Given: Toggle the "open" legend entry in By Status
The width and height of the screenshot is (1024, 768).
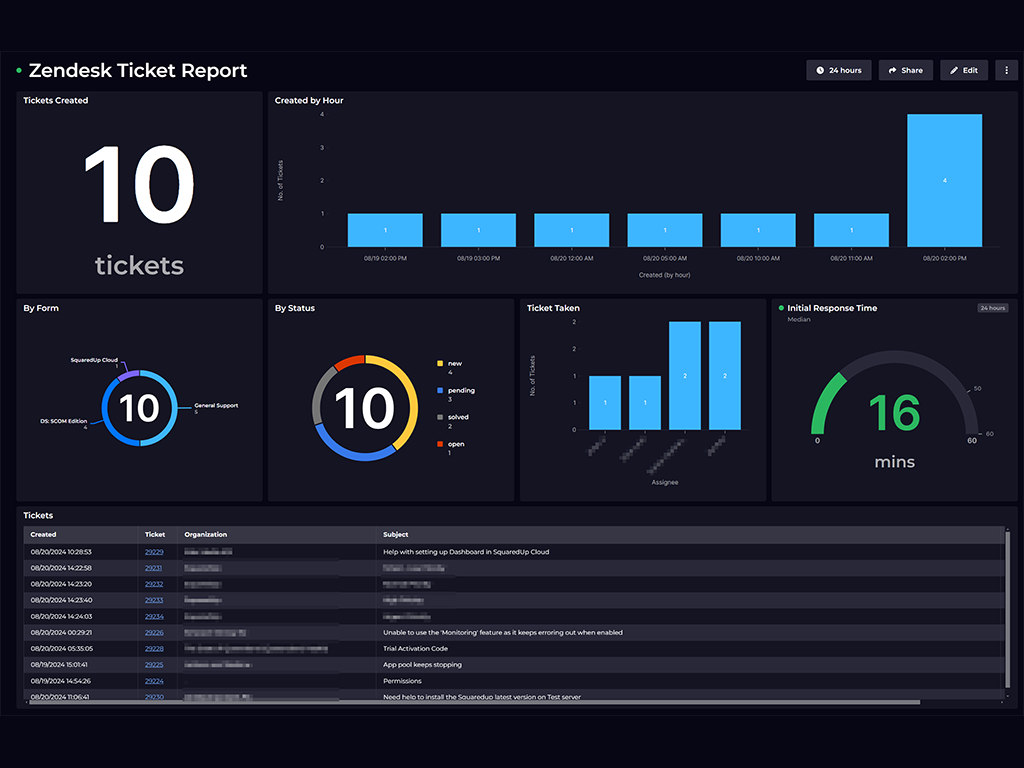Looking at the screenshot, I should pyautogui.click(x=455, y=444).
